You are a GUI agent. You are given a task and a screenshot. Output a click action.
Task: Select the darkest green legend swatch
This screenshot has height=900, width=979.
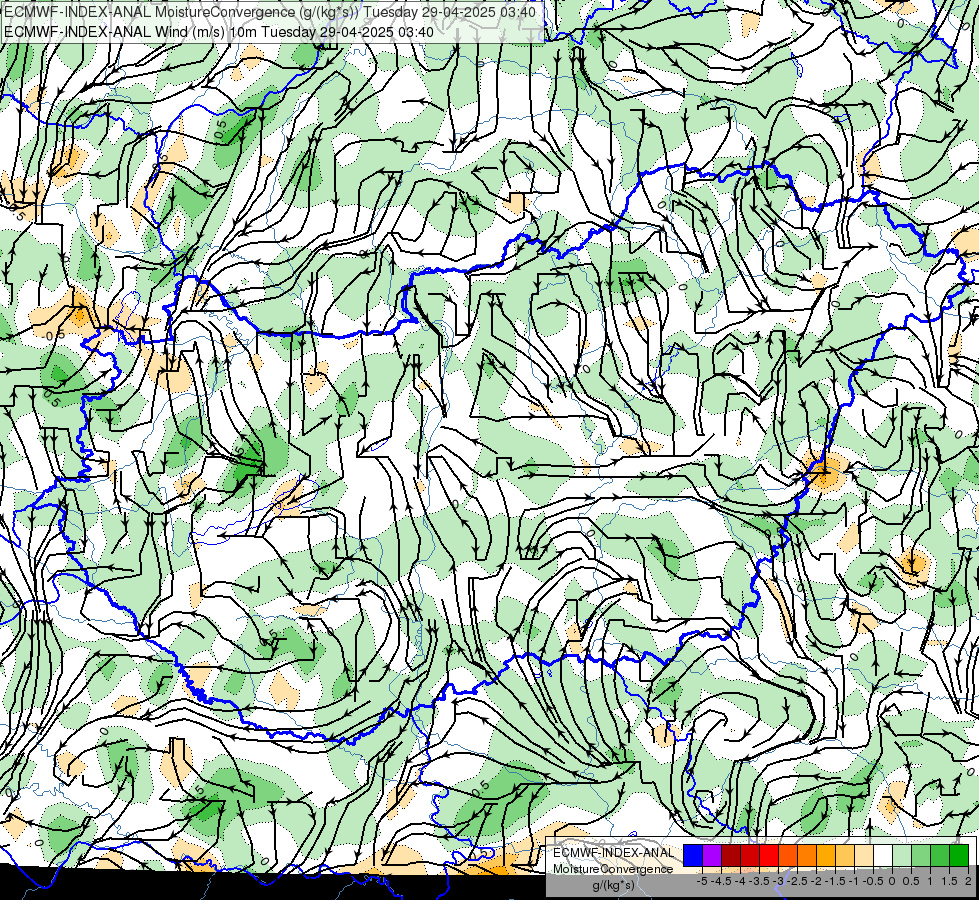(959, 855)
